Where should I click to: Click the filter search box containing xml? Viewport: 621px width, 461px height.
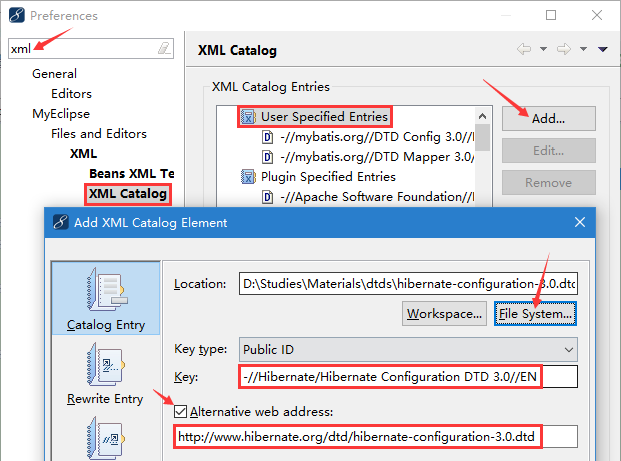point(91,49)
